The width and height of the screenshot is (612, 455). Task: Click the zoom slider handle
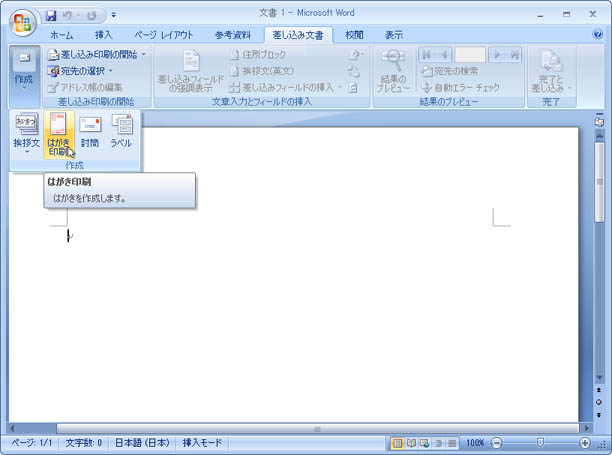tap(540, 442)
